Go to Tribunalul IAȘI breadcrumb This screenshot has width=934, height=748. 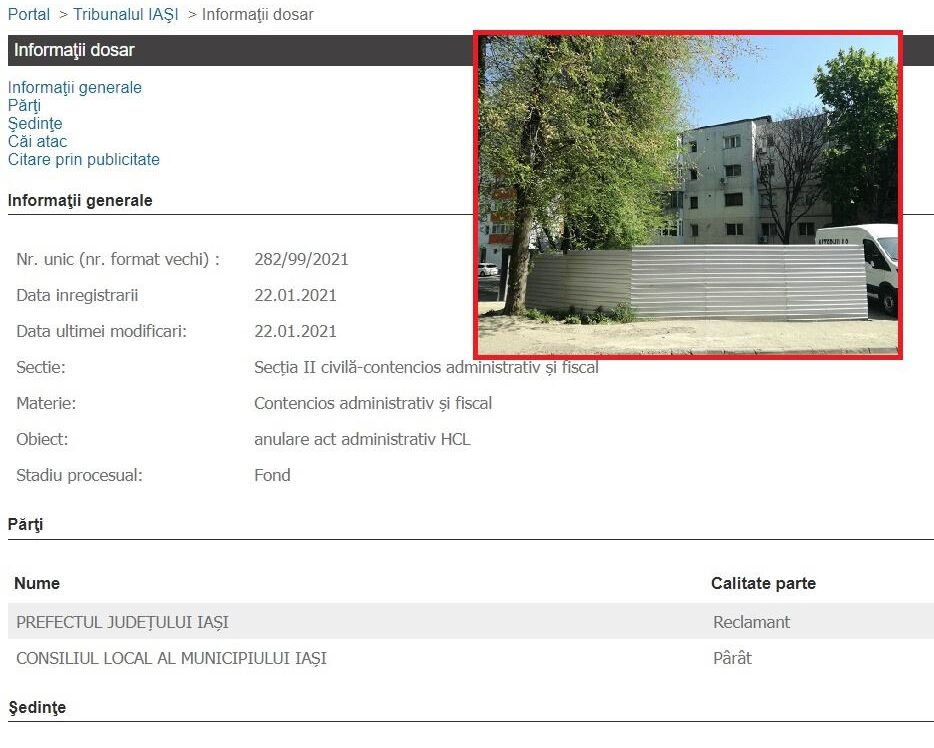click(126, 14)
